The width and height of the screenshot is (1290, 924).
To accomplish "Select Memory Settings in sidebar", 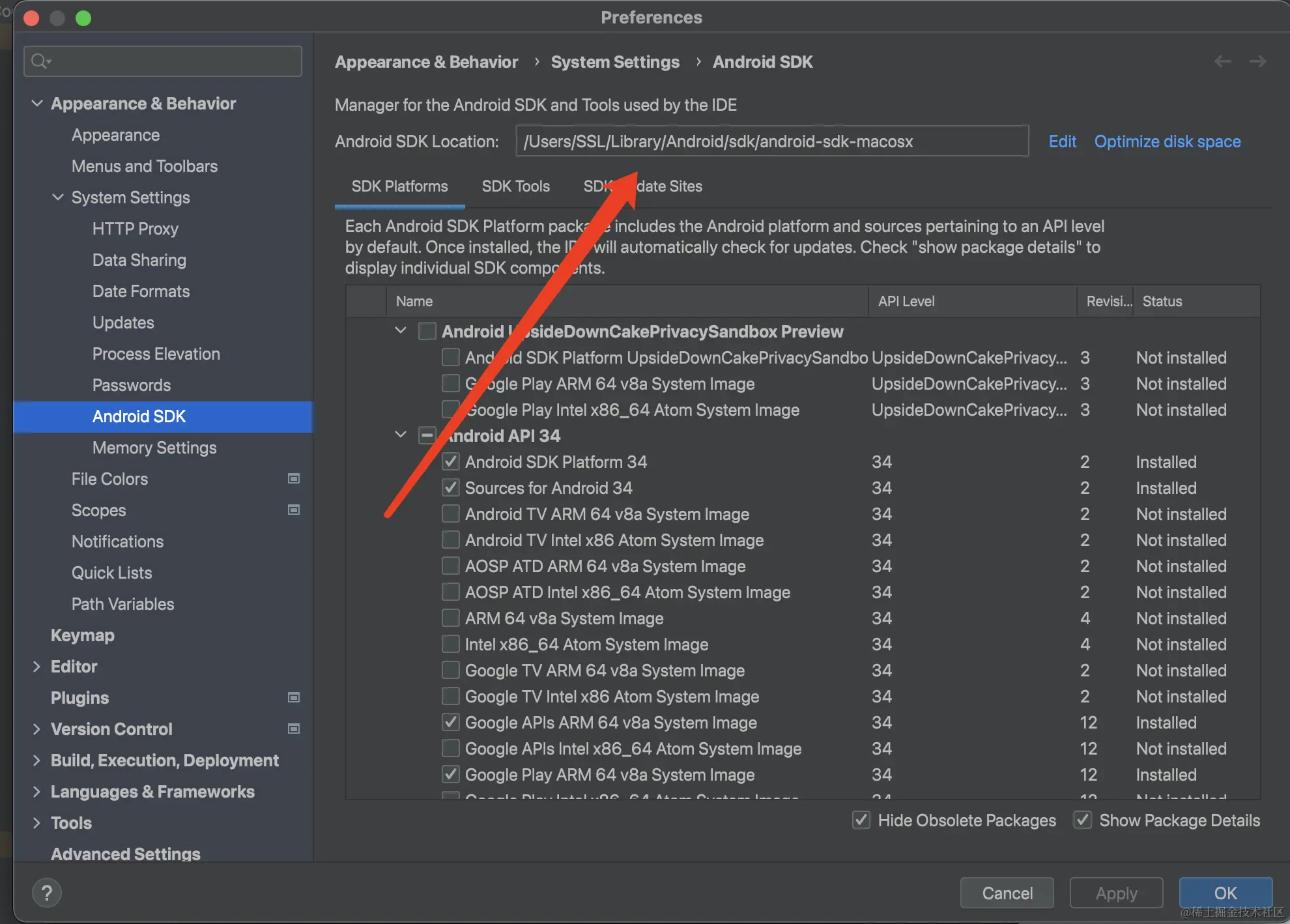I will [x=154, y=448].
